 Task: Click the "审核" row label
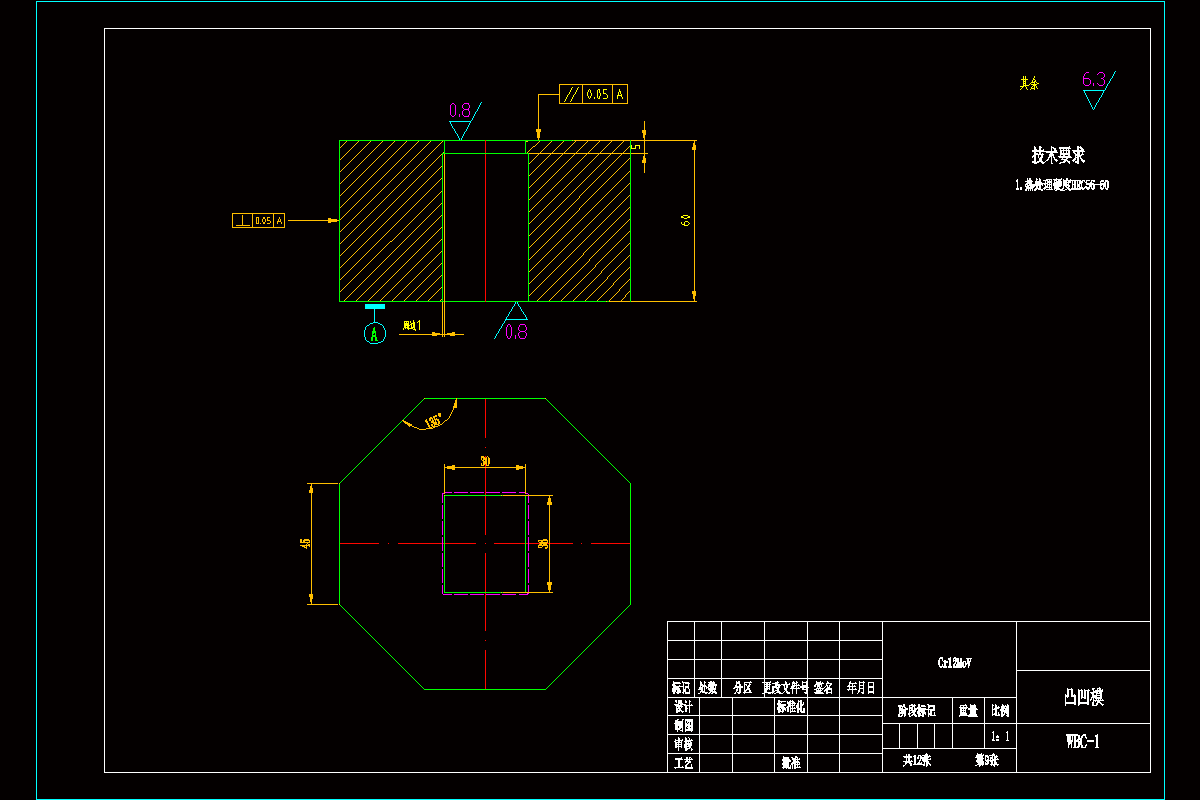[684, 744]
